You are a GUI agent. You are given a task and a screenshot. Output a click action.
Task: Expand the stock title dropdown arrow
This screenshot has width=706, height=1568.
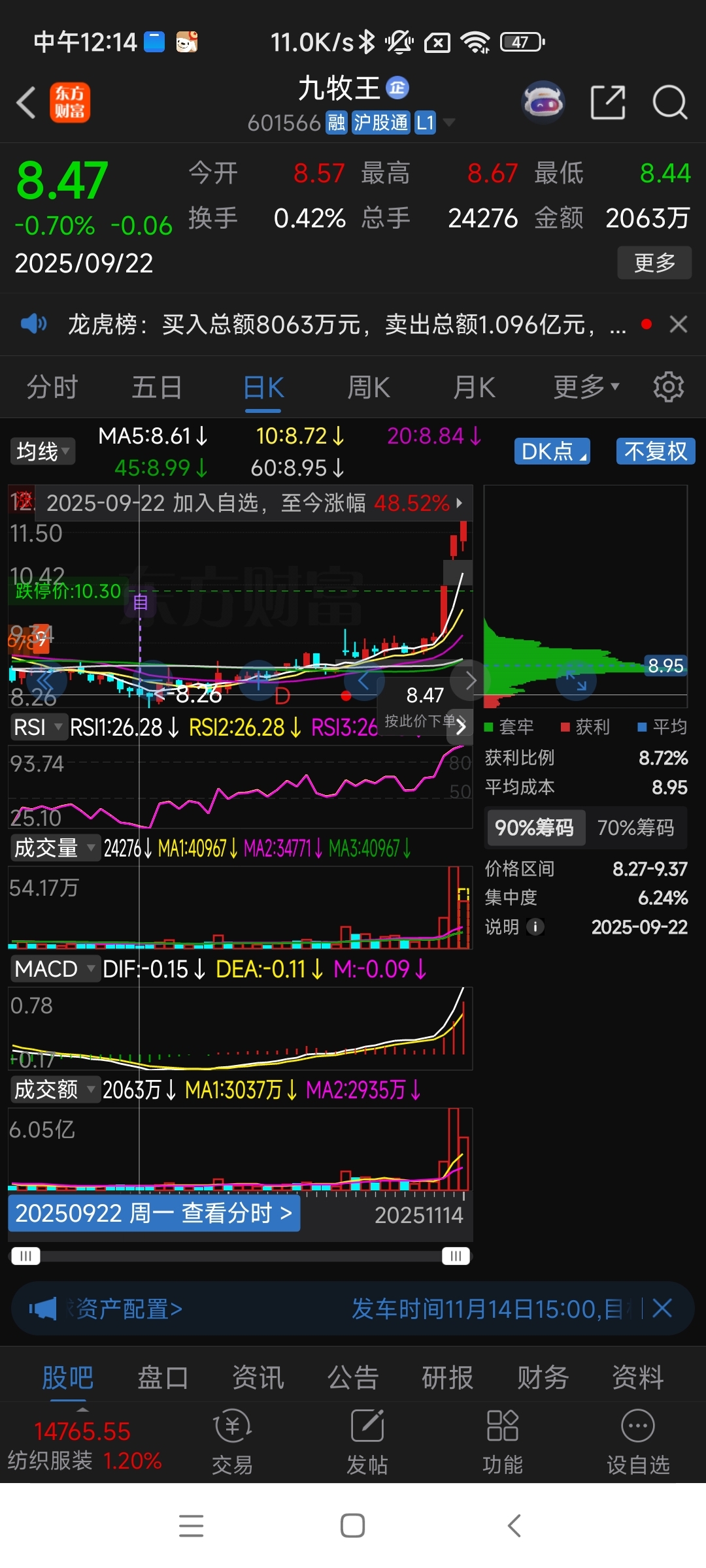pyautogui.click(x=449, y=122)
